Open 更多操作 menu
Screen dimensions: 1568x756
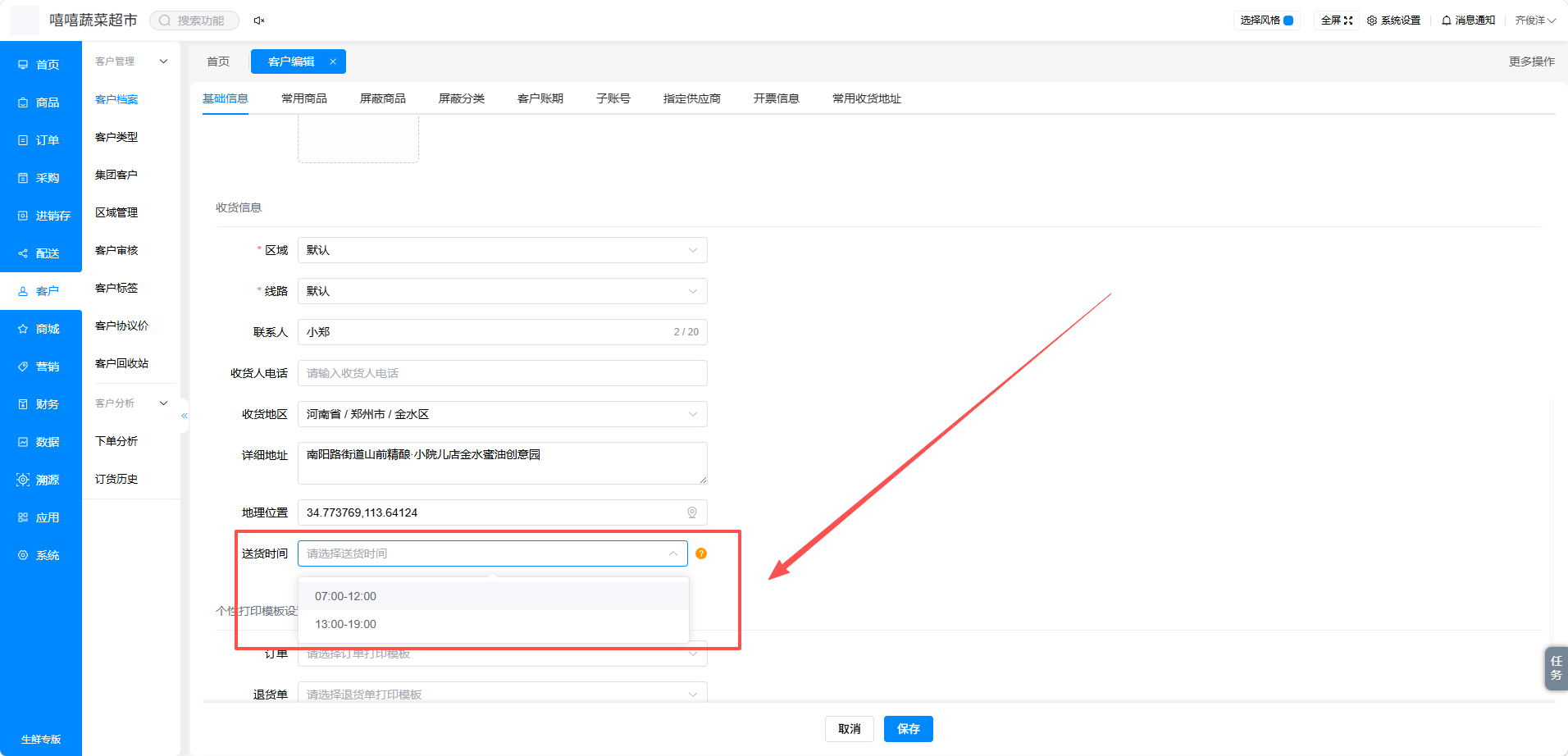[x=1532, y=61]
